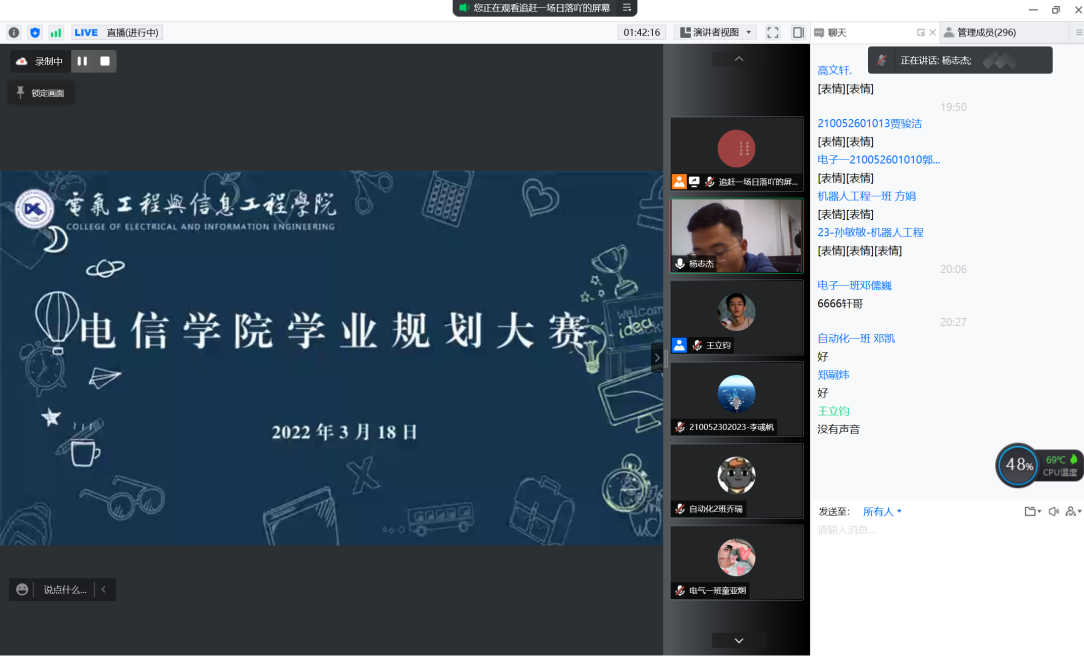Open the emoji reaction picker
The height and width of the screenshot is (656, 1084).
click(22, 590)
